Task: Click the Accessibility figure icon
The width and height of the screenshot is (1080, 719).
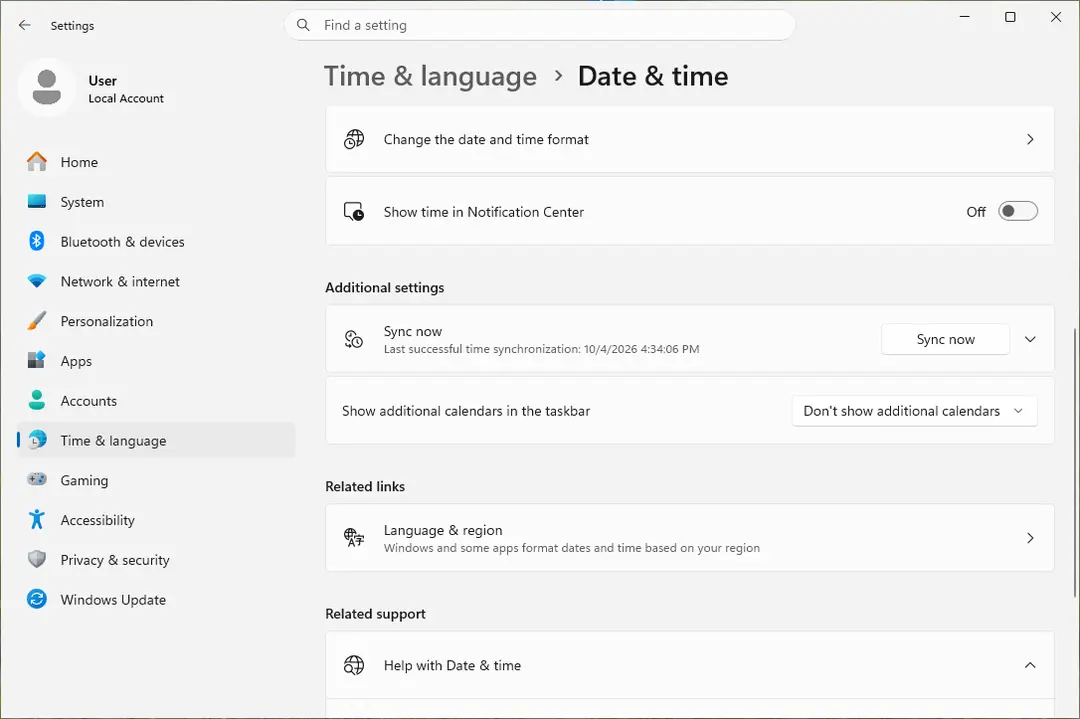Action: point(37,519)
